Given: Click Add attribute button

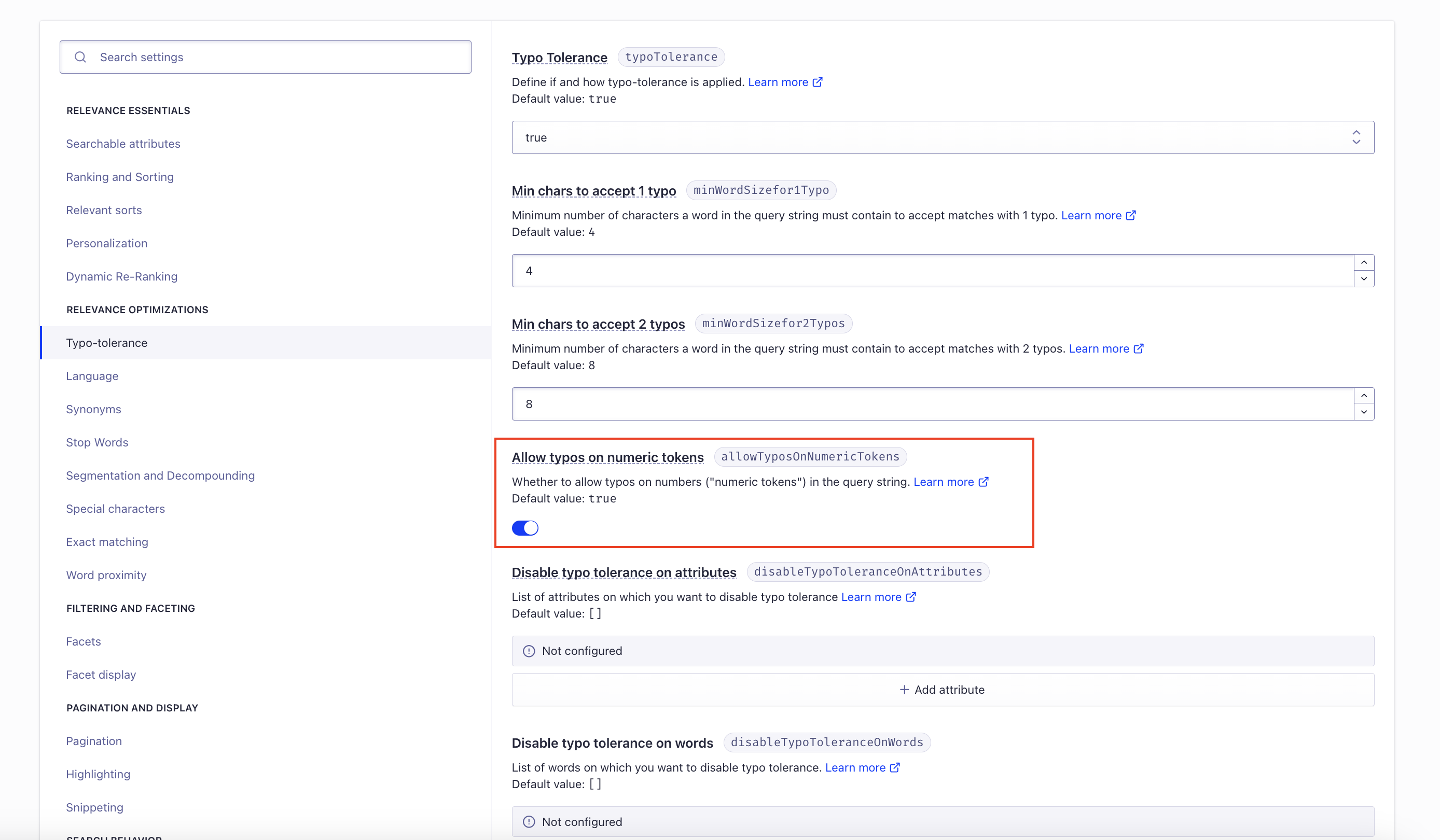Looking at the screenshot, I should coord(943,690).
